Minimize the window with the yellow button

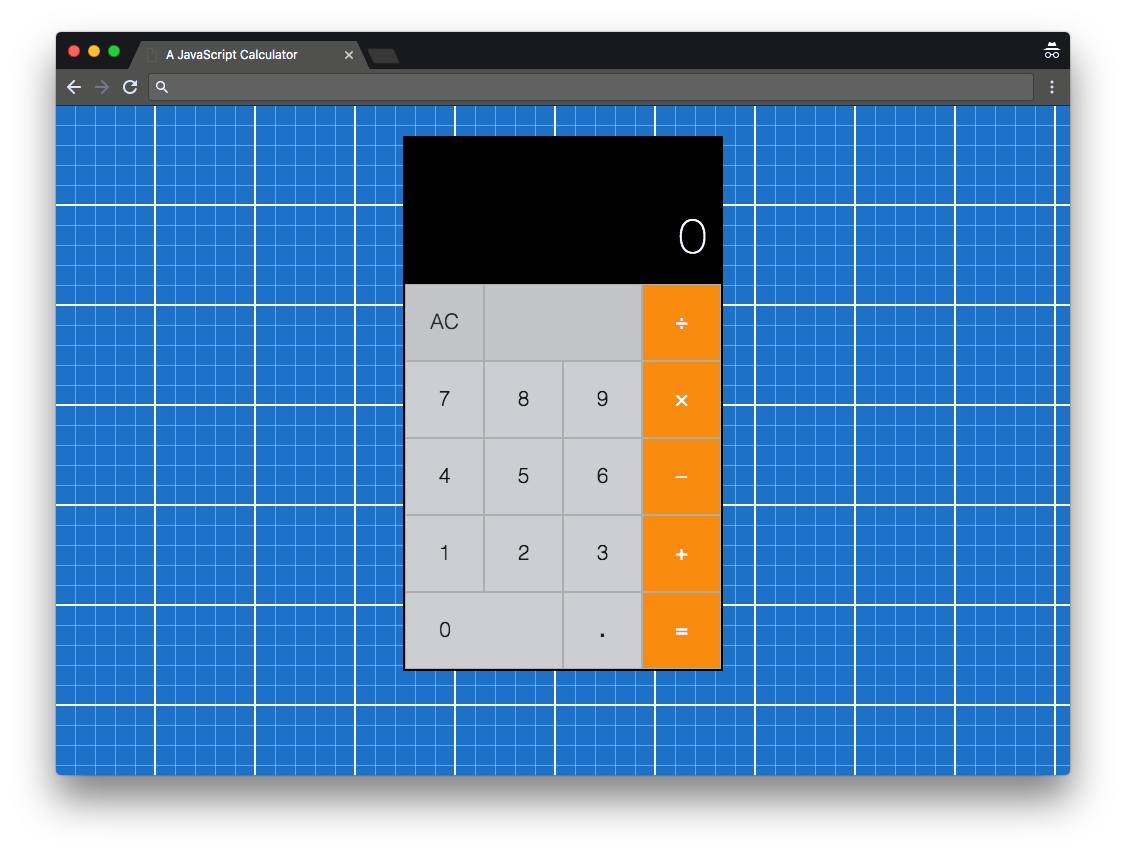click(x=94, y=51)
